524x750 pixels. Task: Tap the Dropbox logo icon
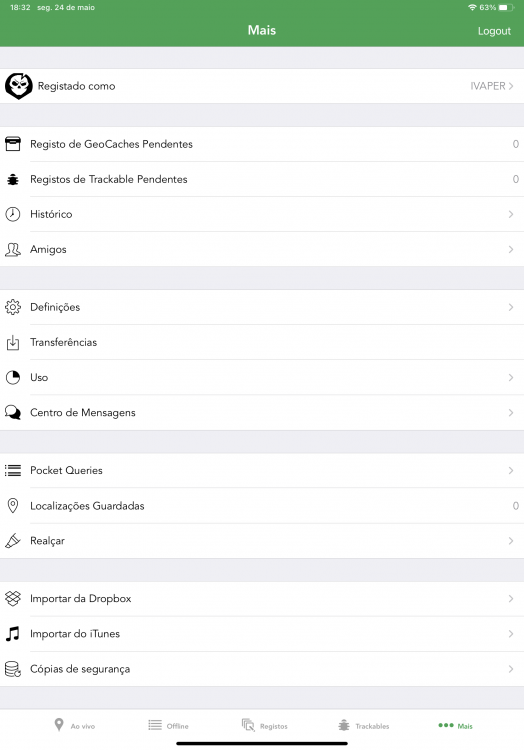[13, 598]
